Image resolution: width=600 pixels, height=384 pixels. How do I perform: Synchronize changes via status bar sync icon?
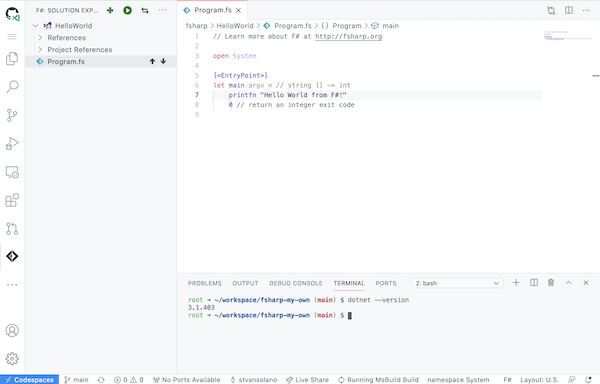101,379
